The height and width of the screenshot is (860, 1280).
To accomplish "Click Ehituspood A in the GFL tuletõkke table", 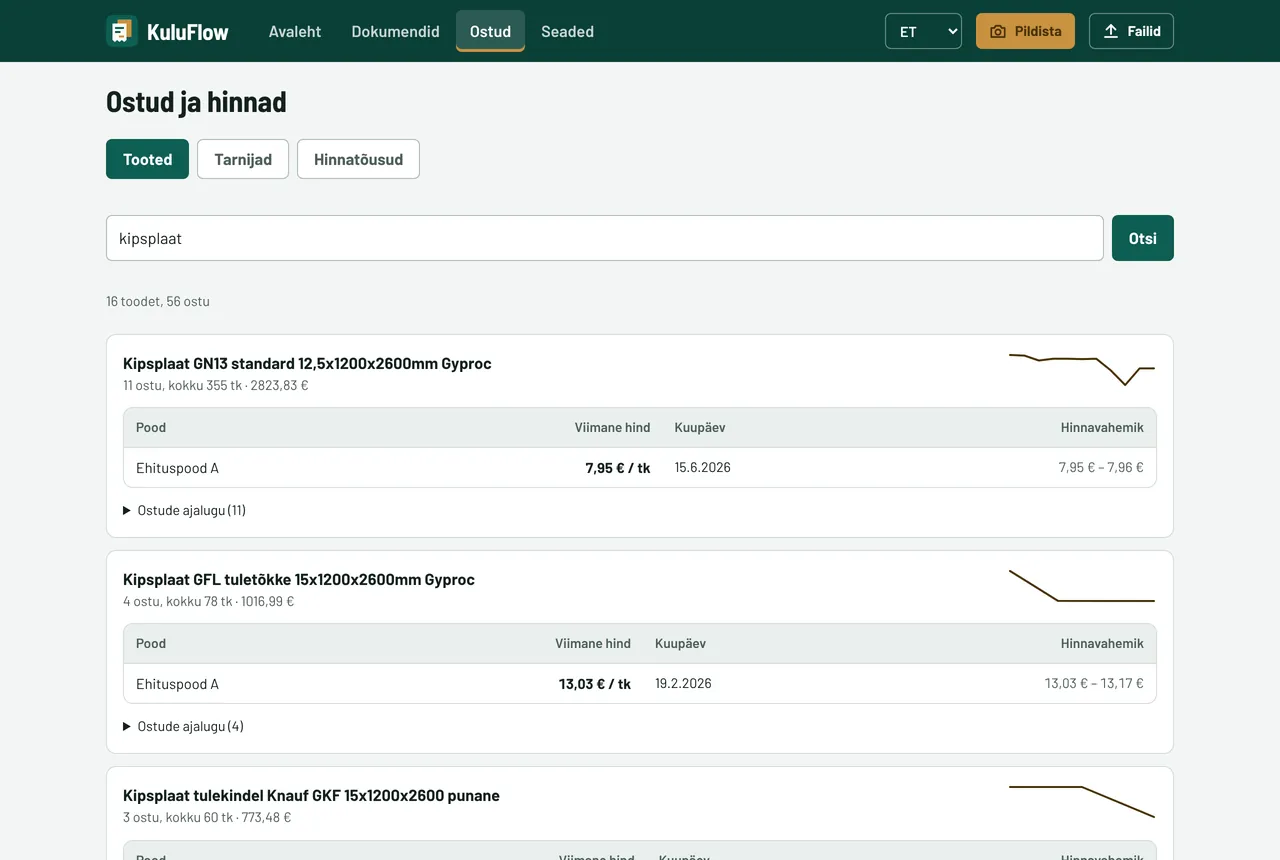I will click(177, 684).
